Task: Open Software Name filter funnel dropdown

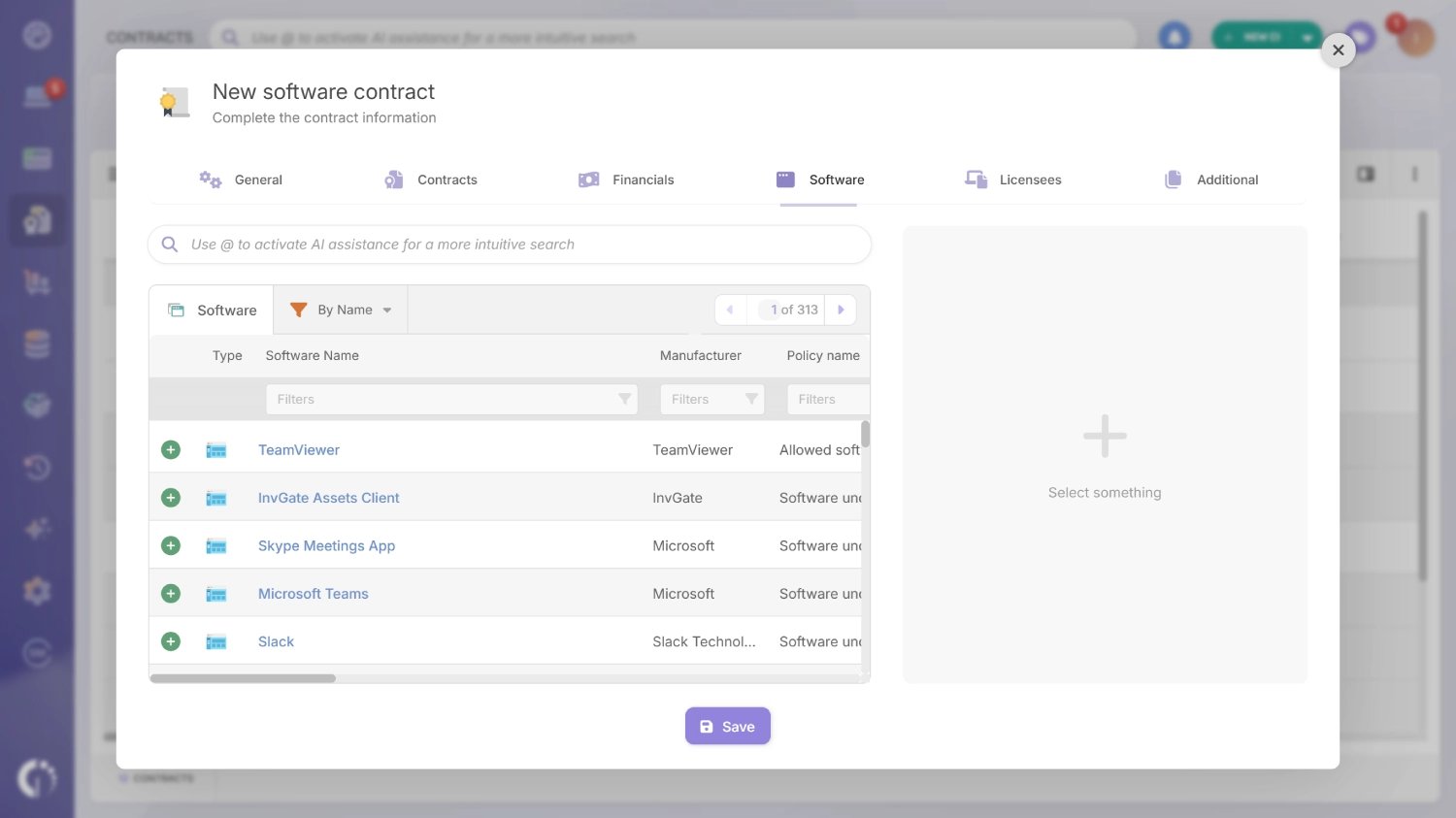Action: 624,399
